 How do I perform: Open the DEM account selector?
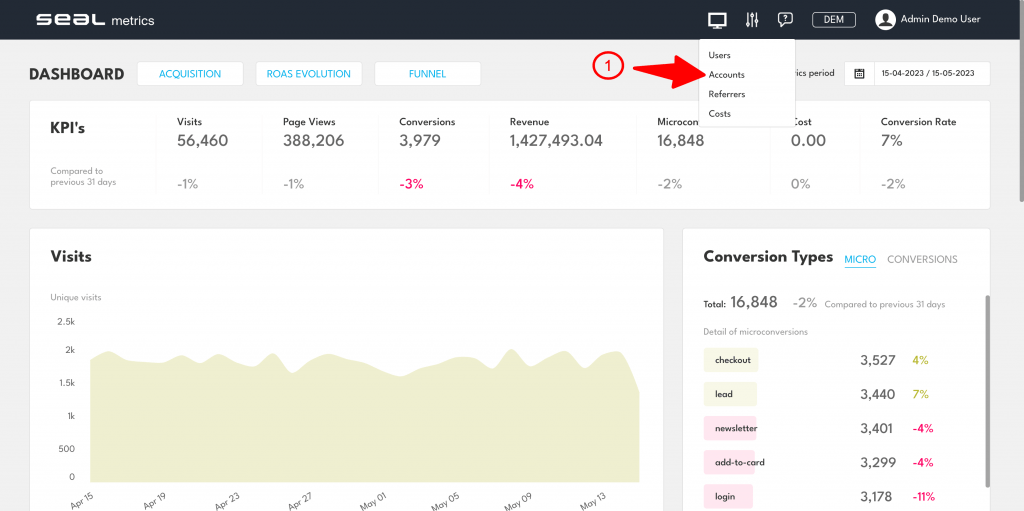[833, 19]
